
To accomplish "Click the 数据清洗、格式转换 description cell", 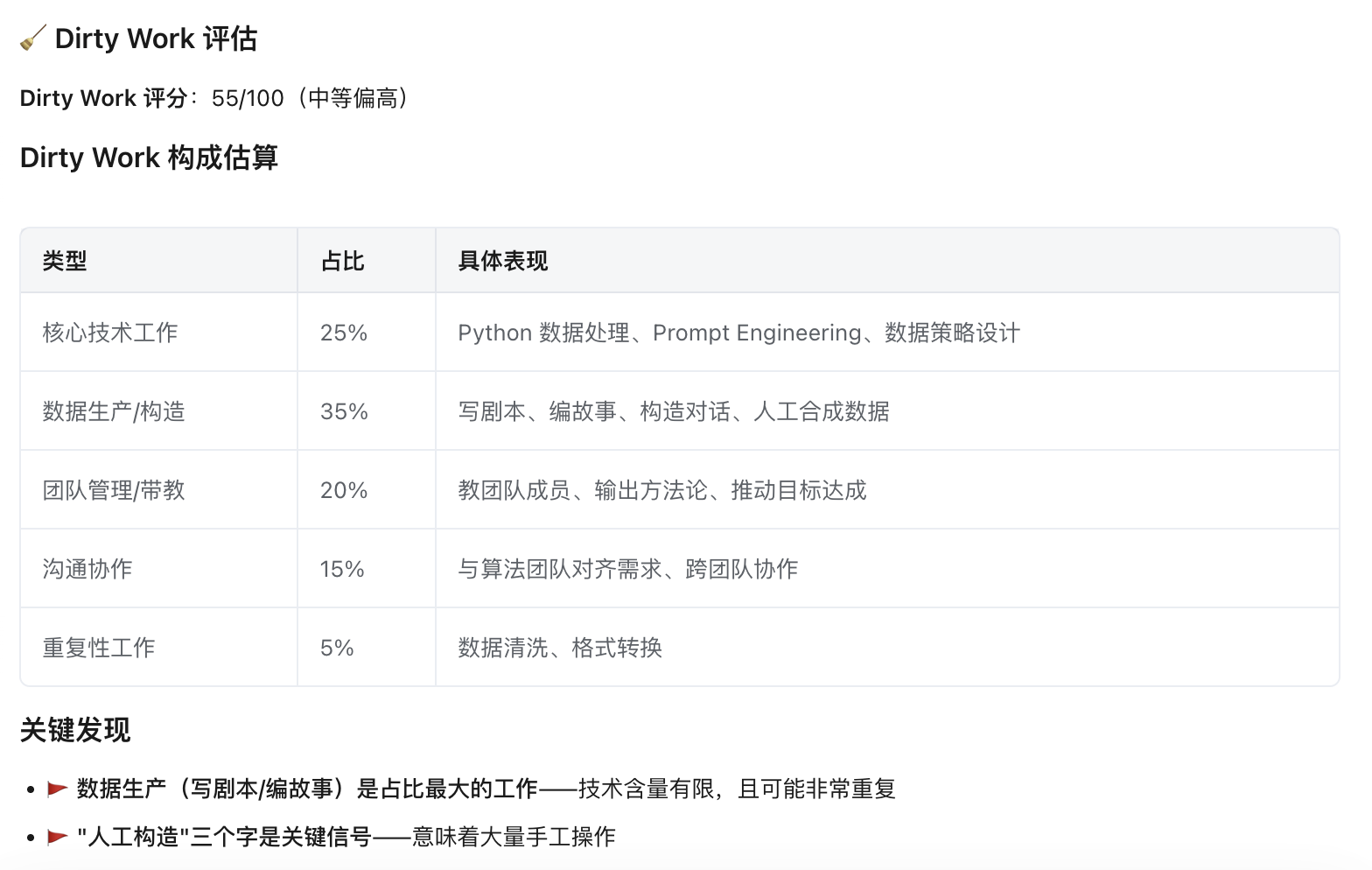I will [x=560, y=648].
